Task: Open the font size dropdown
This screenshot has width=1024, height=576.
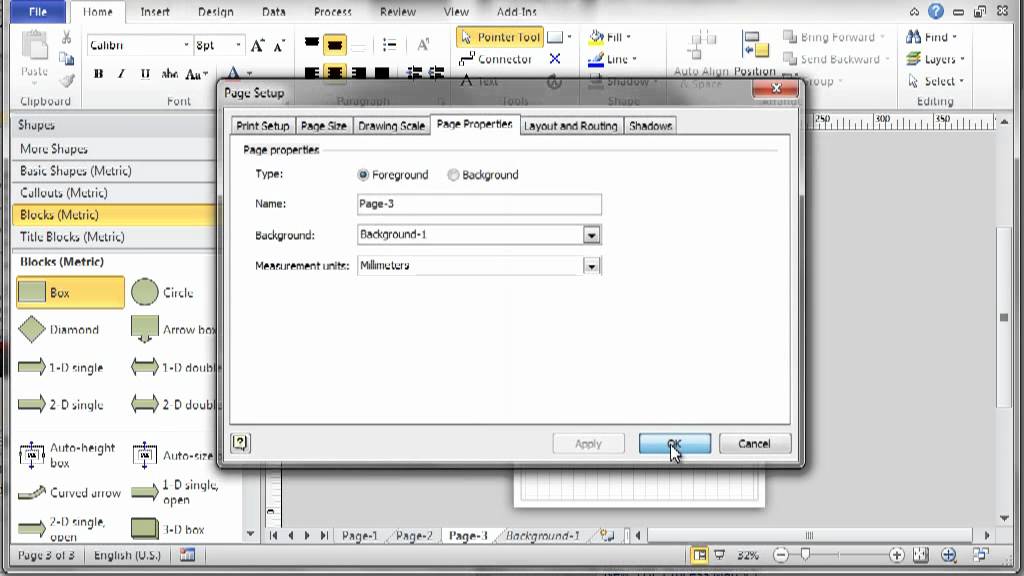Action: point(238,45)
